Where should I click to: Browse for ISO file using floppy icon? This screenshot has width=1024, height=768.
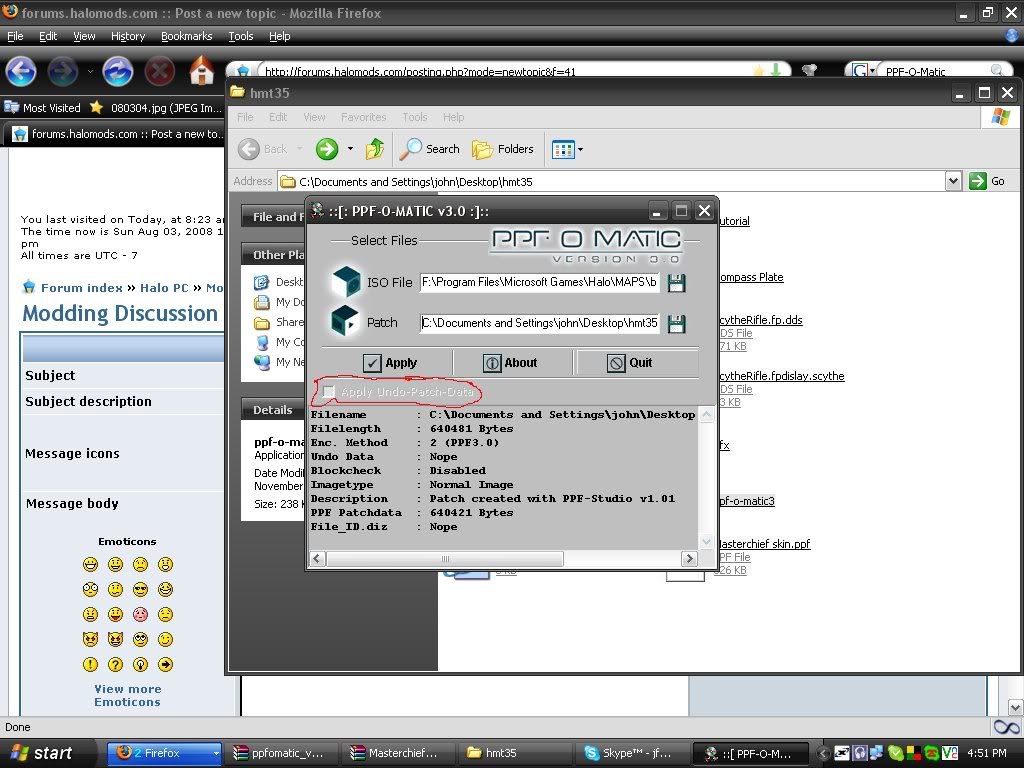[676, 283]
